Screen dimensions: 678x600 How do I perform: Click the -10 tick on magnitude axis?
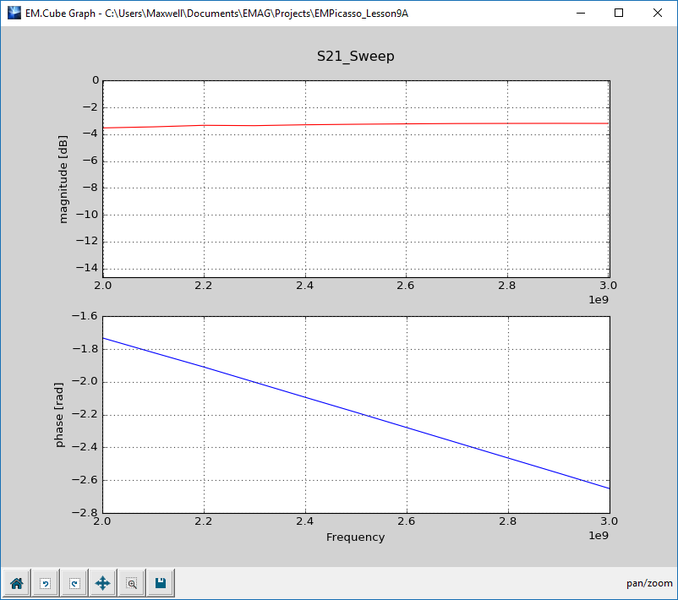coord(87,214)
